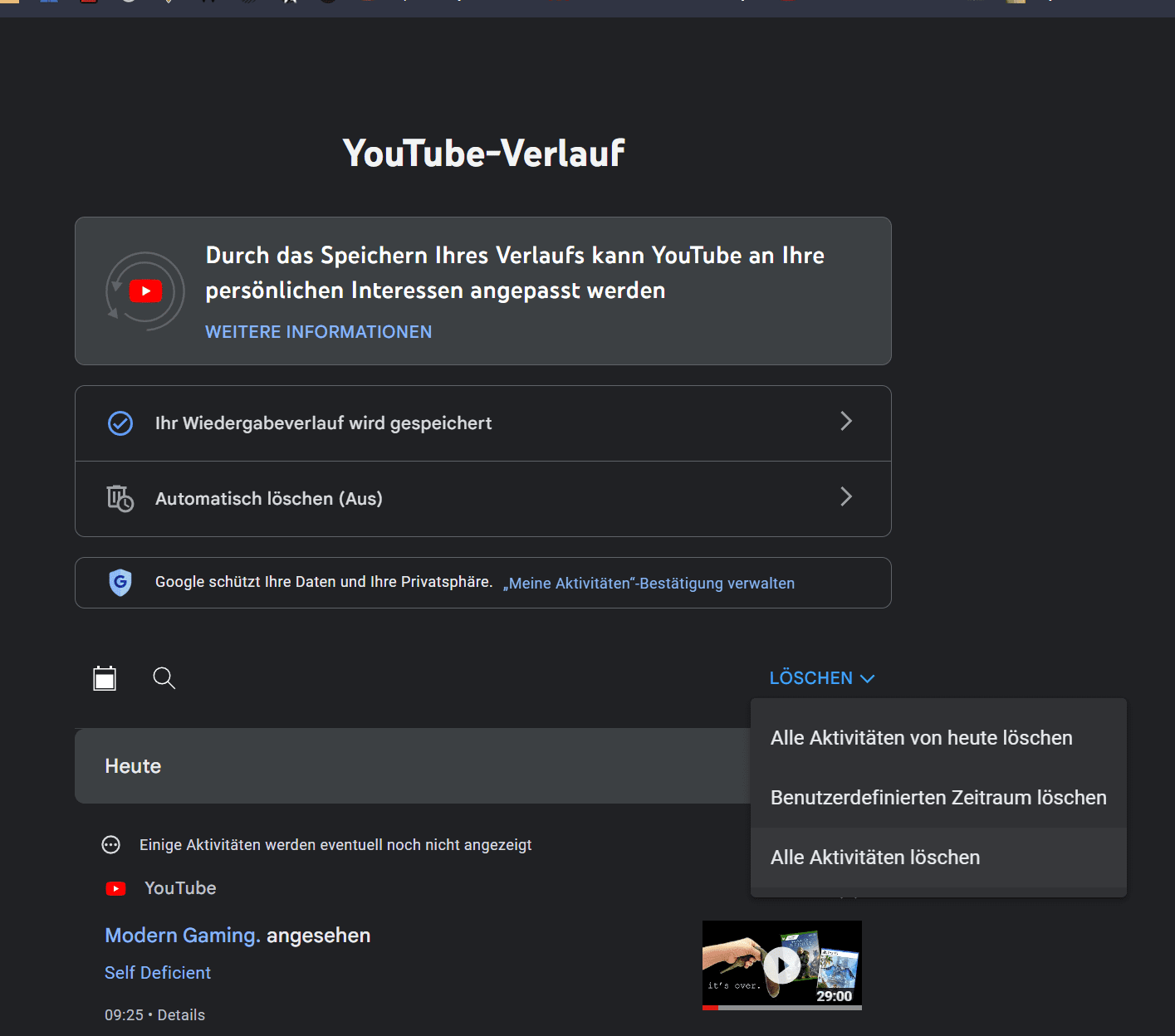
Task: Click the 29:00 duration badge on thumbnail
Action: point(834,996)
